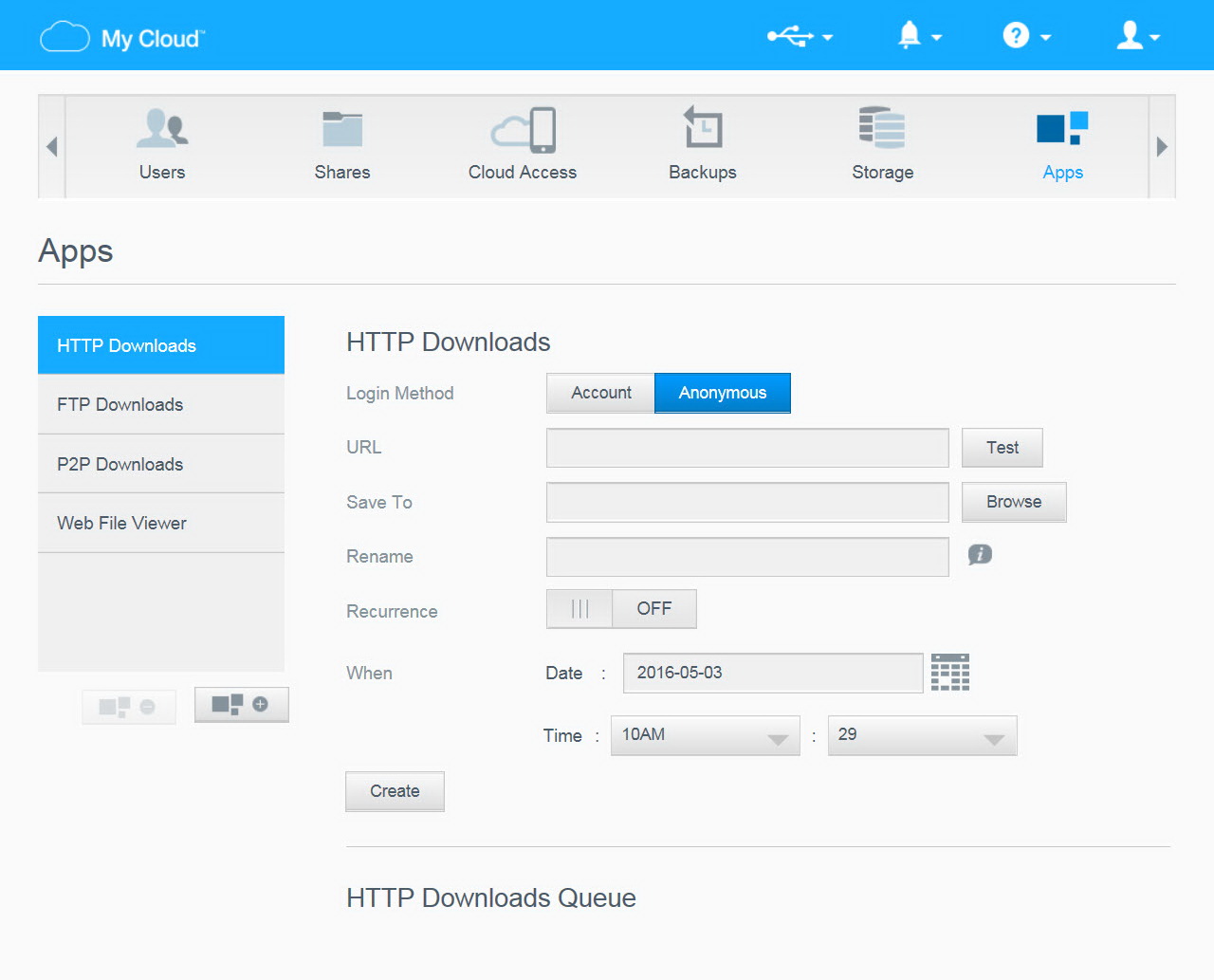Image resolution: width=1214 pixels, height=980 pixels.
Task: Click the add app plus icon
Action: pyautogui.click(x=241, y=705)
